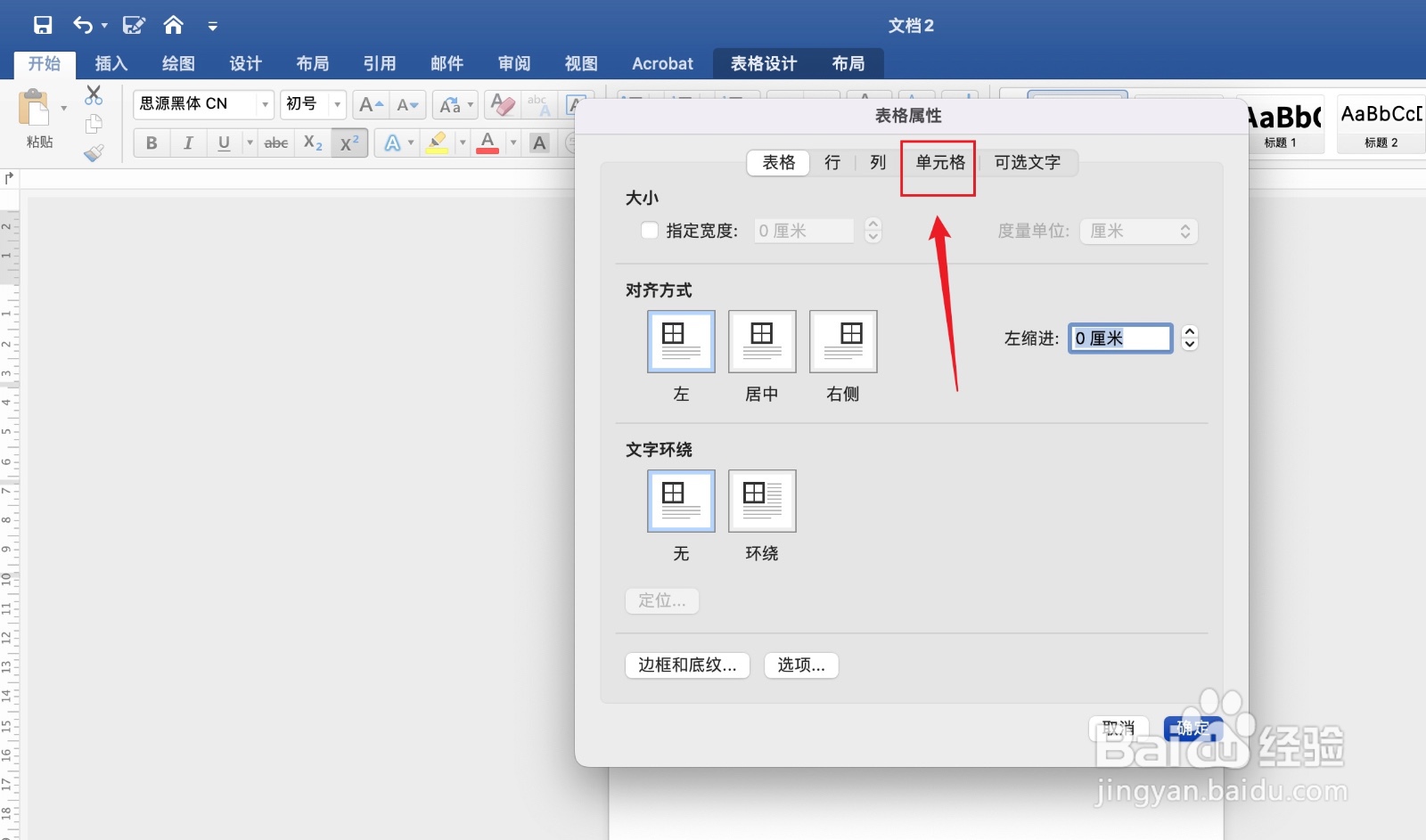Screen dimensions: 1426x840
Task: Open the 视图 ribbon tab
Action: point(581,63)
